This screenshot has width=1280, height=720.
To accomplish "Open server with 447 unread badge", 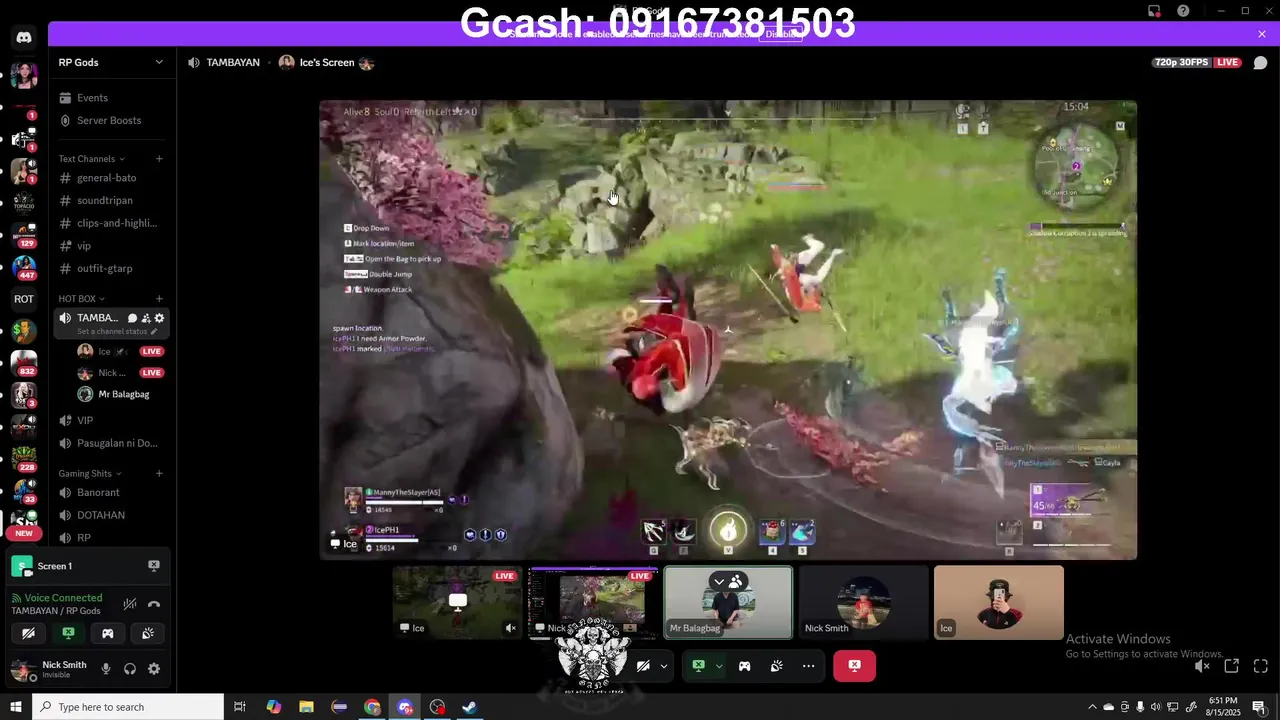I will coord(24,267).
